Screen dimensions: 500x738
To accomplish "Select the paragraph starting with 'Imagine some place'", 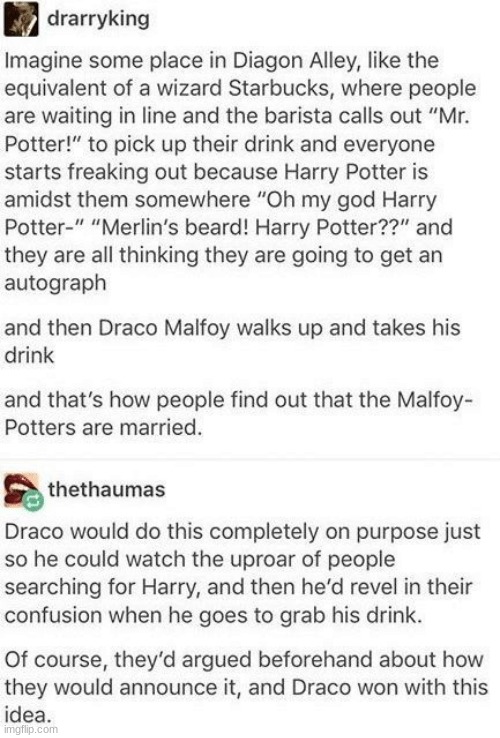I will click(x=240, y=171).
